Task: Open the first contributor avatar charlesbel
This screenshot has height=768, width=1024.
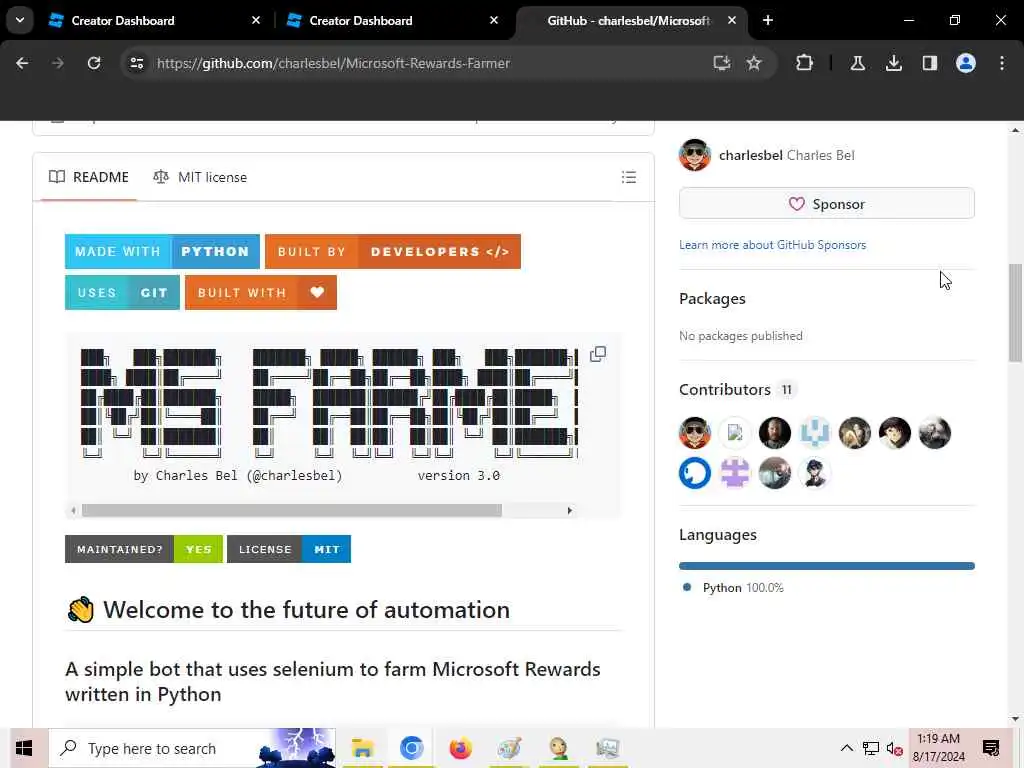Action: click(x=695, y=433)
